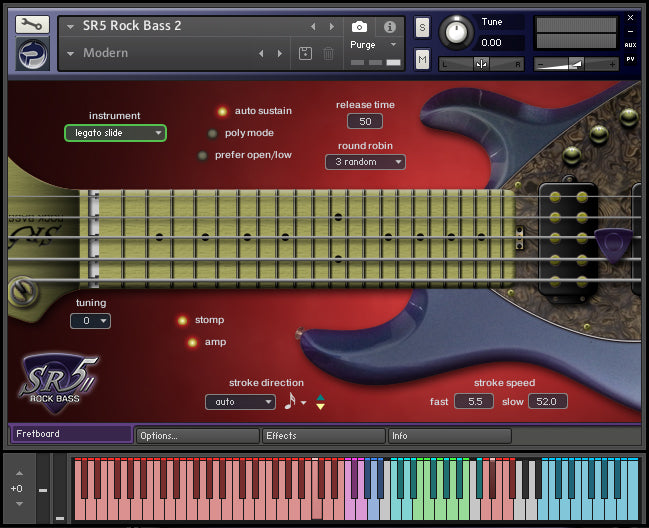The image size is (649, 528).
Task: Click the save snapshot icon
Action: 305,53
